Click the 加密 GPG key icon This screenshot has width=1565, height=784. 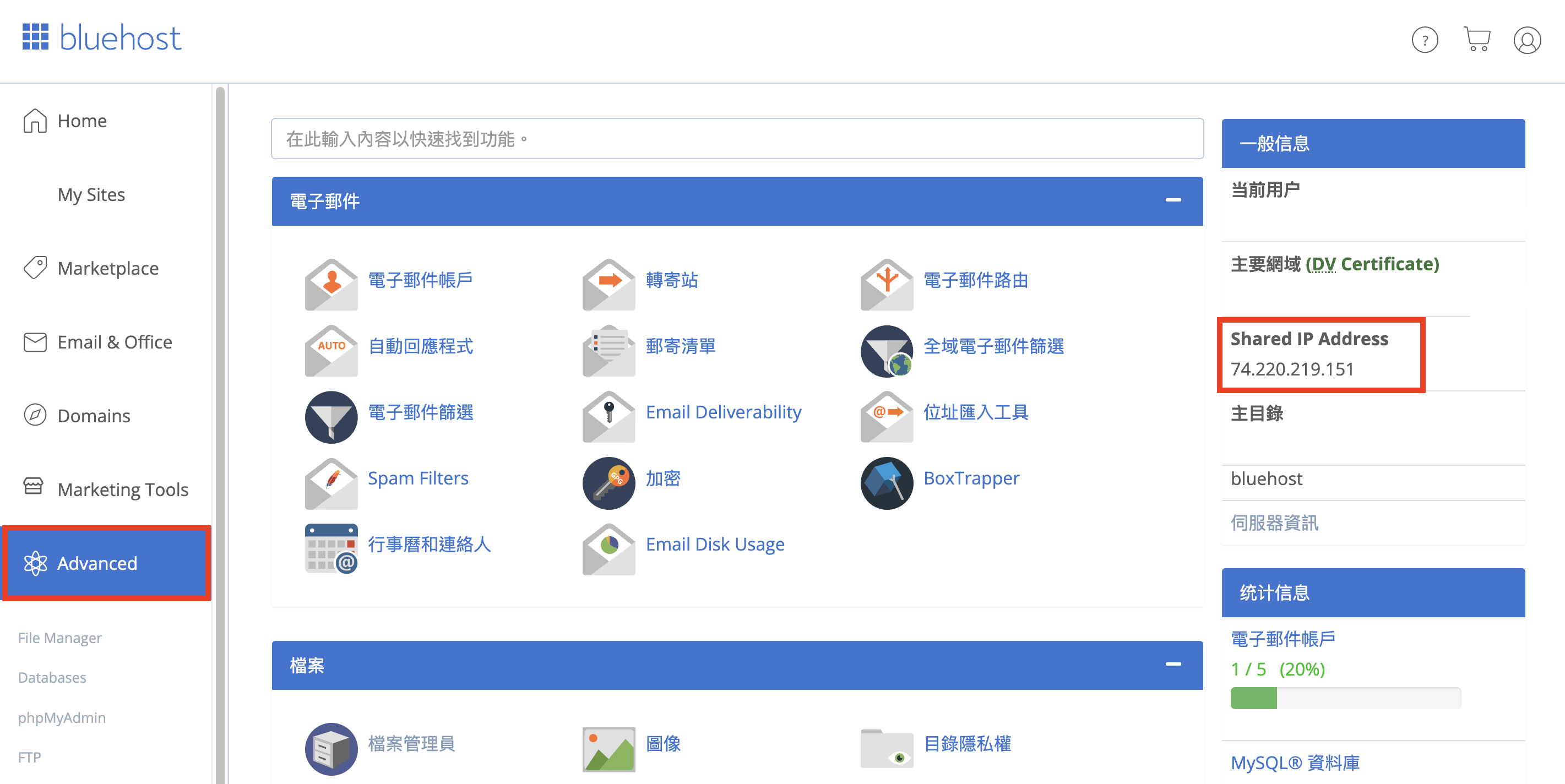[x=608, y=483]
